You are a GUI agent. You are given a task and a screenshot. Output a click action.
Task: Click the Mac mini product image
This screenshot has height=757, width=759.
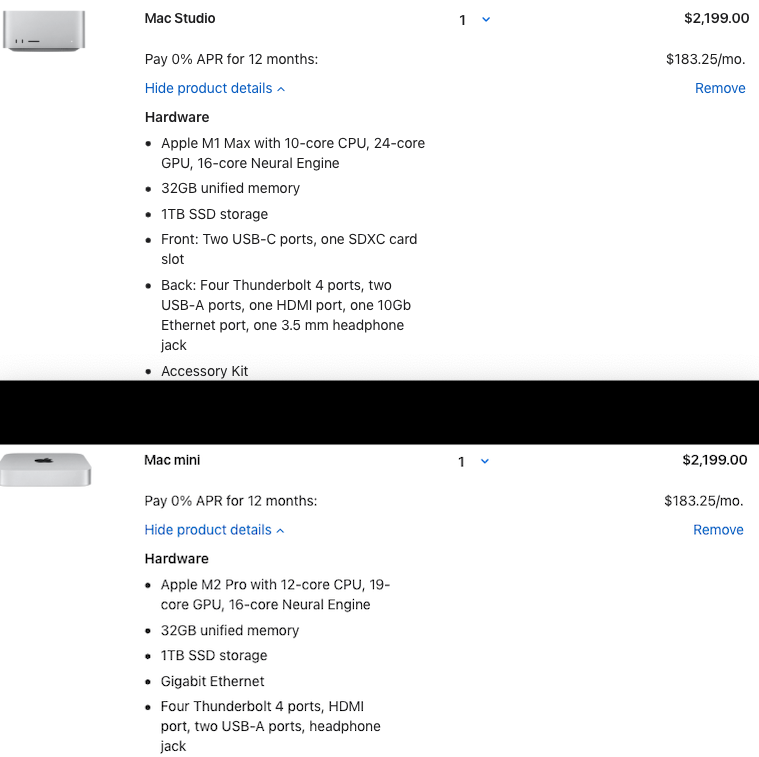click(46, 470)
